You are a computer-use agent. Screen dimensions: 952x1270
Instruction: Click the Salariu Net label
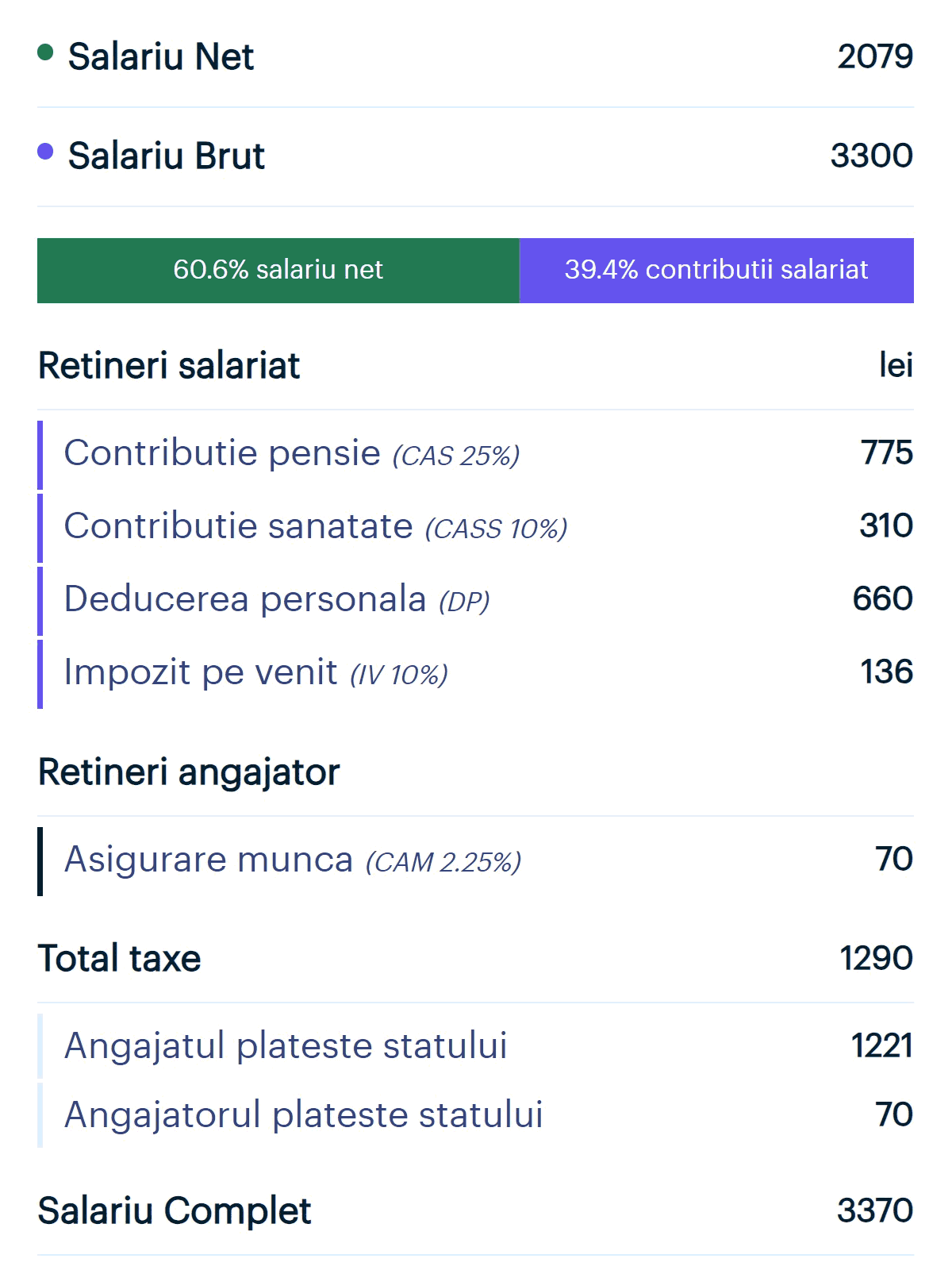[161, 56]
